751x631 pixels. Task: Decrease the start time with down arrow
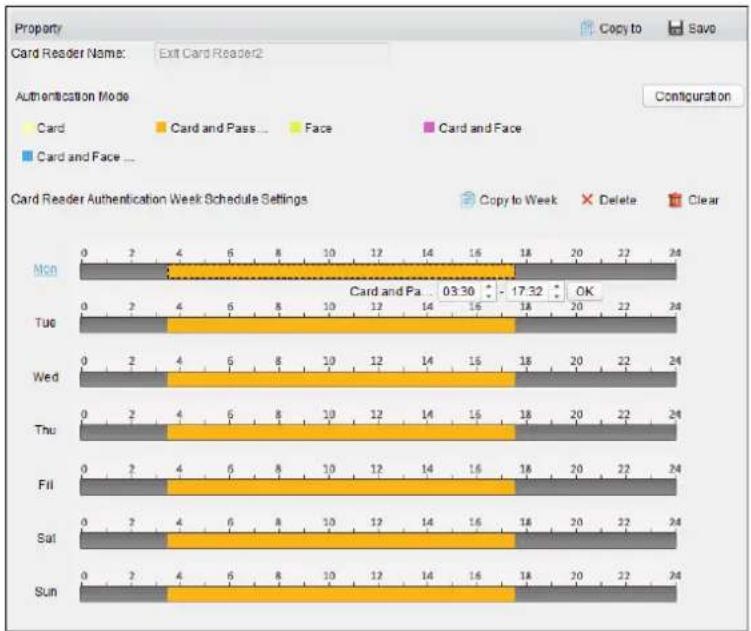(x=489, y=296)
